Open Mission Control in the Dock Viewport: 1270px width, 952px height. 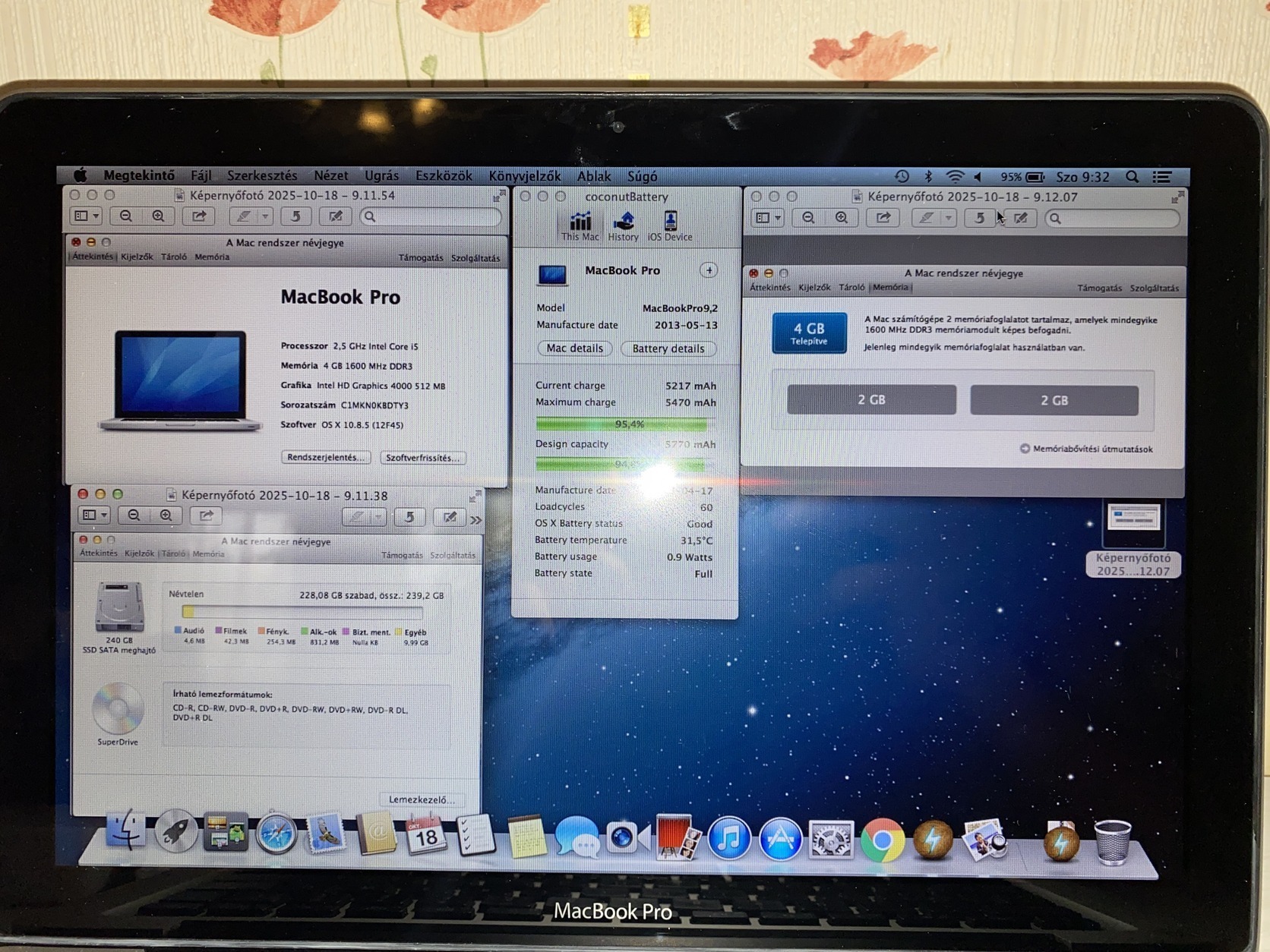coord(226,833)
